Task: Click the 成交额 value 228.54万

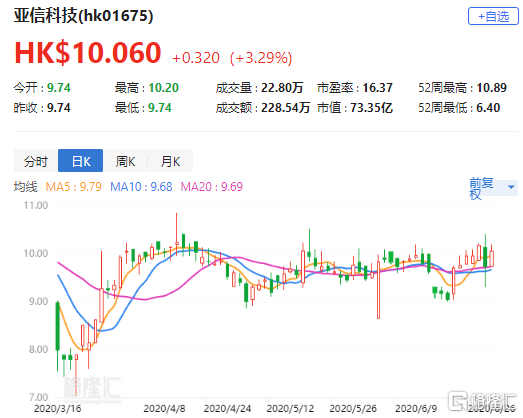Action: pyautogui.click(x=286, y=108)
